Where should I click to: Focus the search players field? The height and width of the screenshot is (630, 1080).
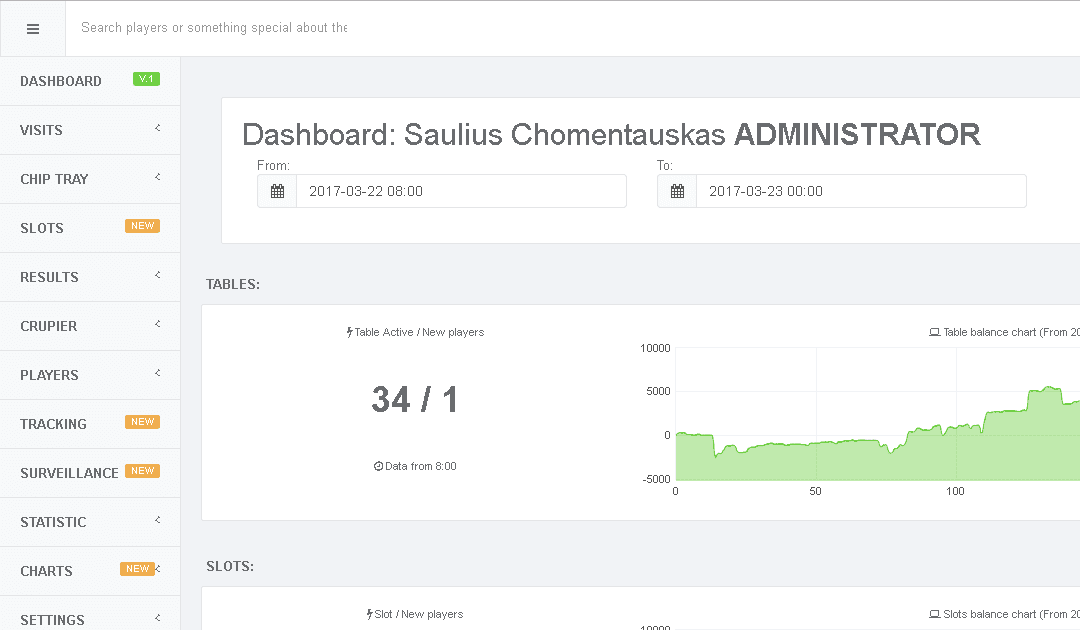point(214,28)
